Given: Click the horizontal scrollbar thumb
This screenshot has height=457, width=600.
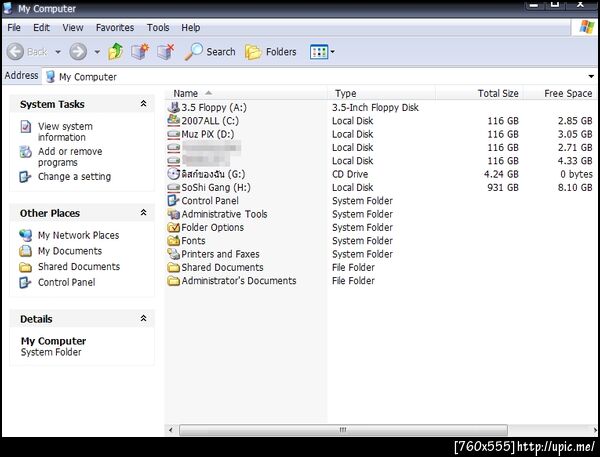Looking at the screenshot, I should point(343,430).
